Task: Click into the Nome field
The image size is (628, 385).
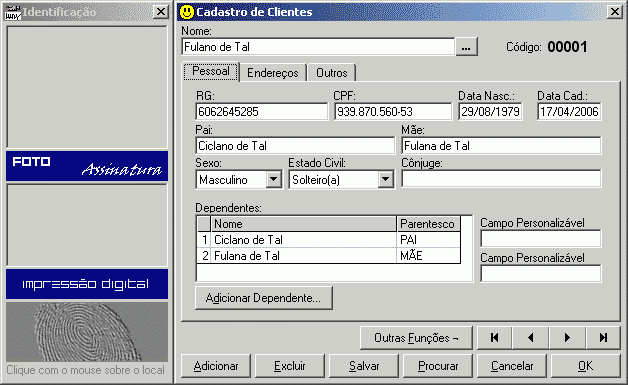Action: point(318,47)
